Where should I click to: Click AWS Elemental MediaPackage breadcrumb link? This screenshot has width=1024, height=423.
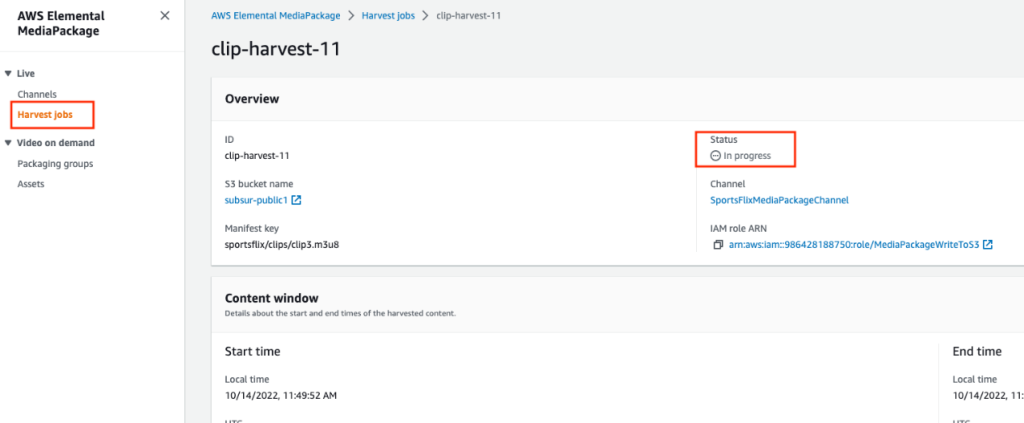point(276,16)
